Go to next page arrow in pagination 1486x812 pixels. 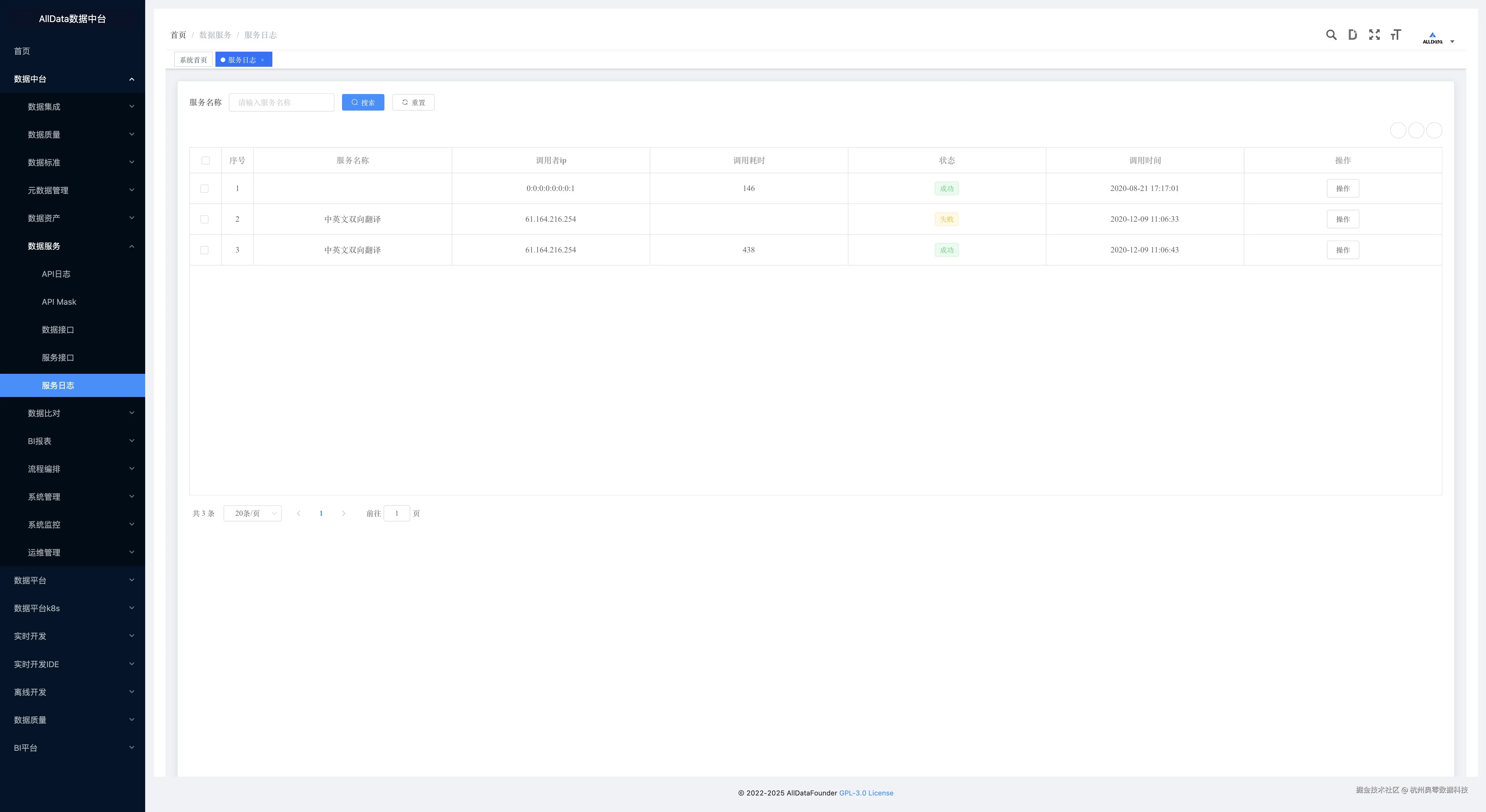[x=343, y=513]
